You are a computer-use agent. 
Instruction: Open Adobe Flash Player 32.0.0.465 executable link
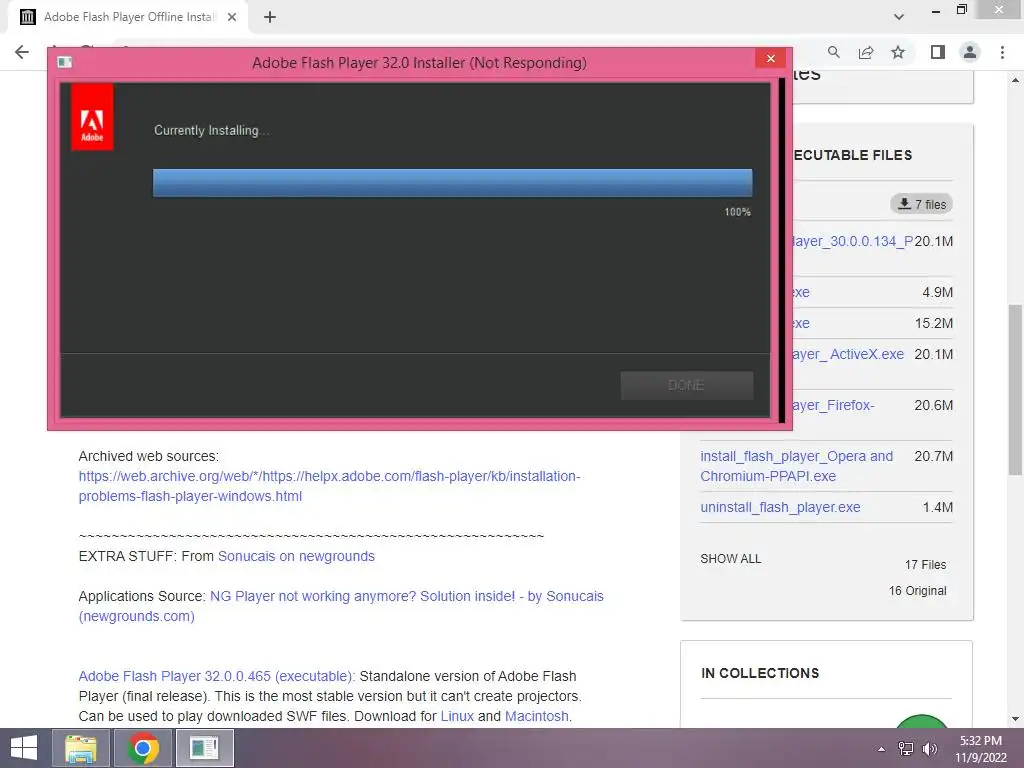tap(217, 676)
